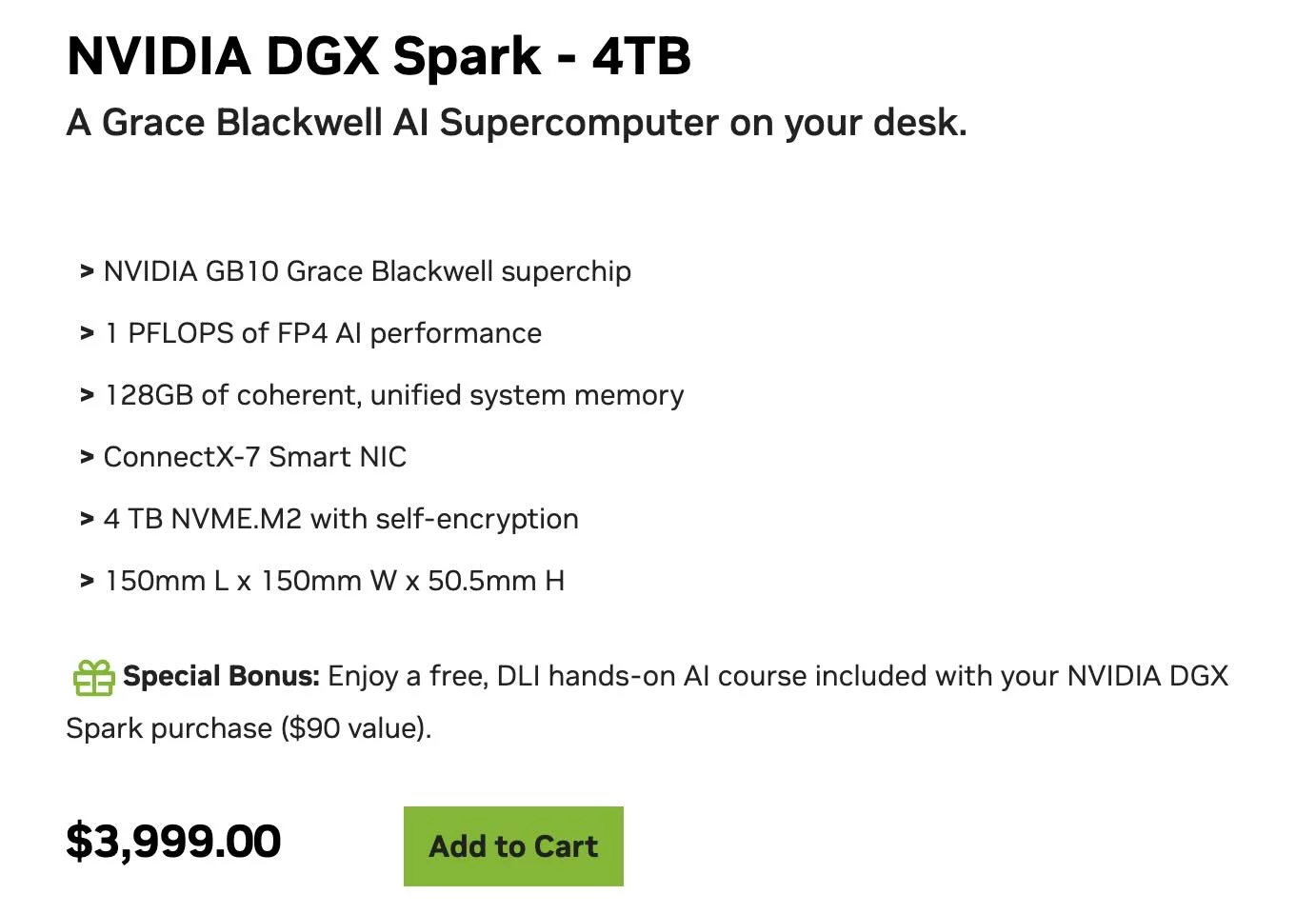This screenshot has height=914, width=1316.
Task: Click the arrow bullet before 128GB memory line
Action: [x=87, y=396]
